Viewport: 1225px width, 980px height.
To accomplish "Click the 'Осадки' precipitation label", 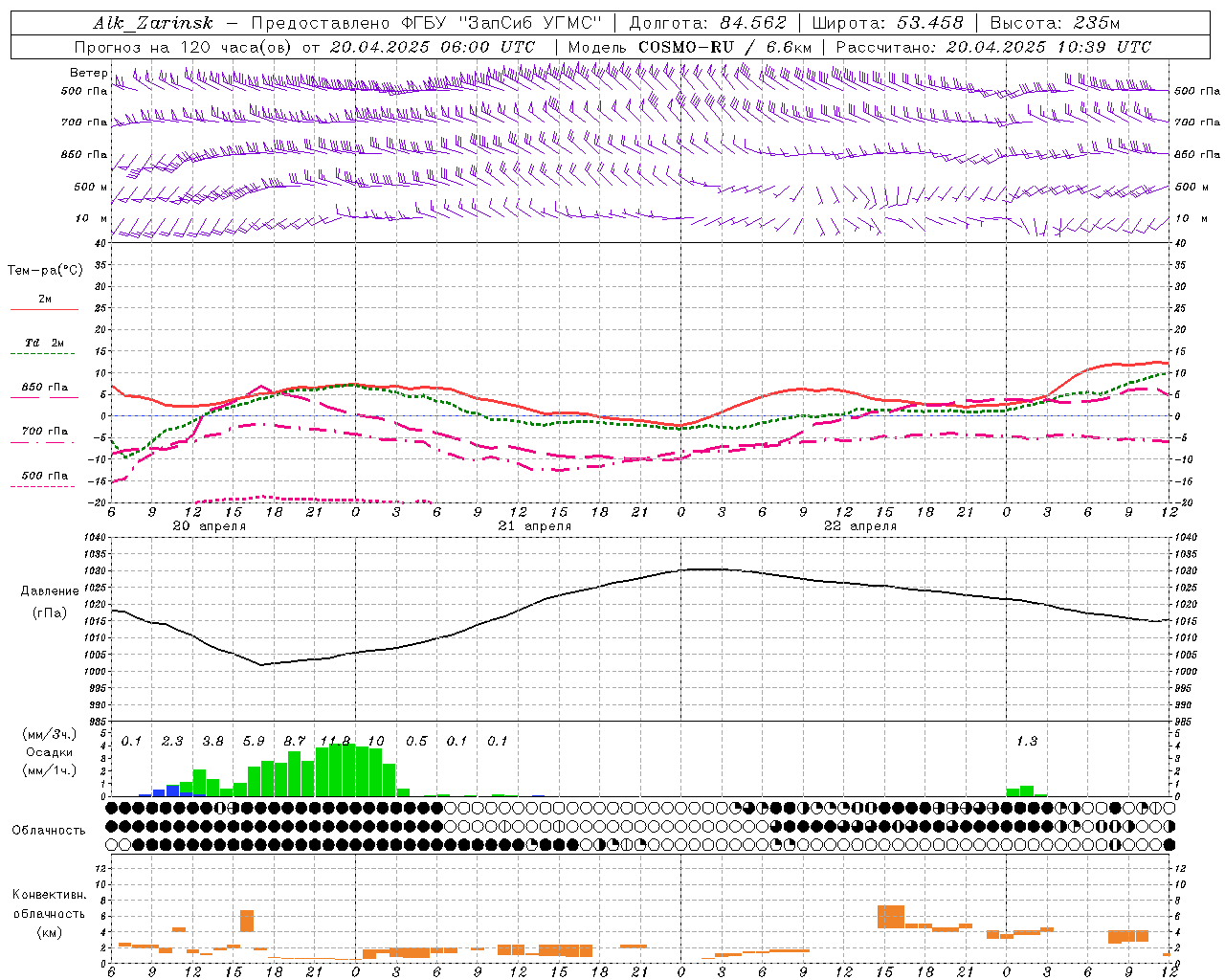I will tap(50, 752).
